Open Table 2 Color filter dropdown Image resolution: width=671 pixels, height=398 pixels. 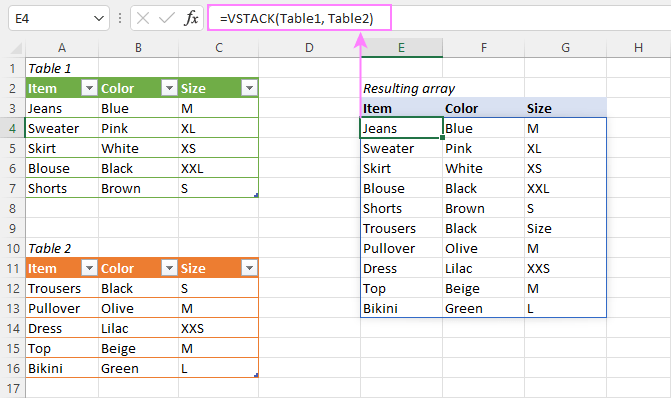[169, 268]
